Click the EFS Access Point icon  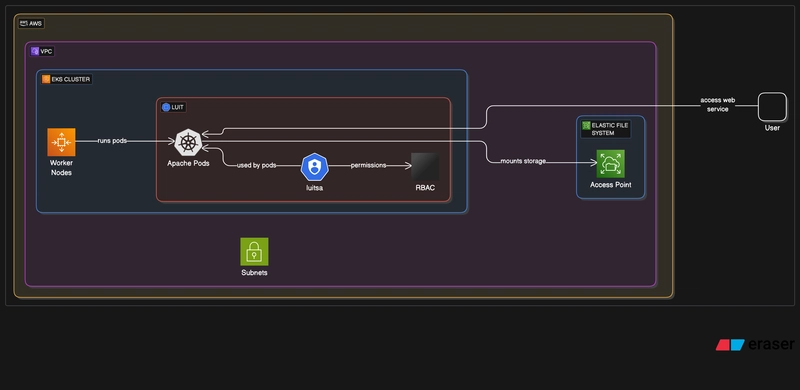(x=610, y=163)
